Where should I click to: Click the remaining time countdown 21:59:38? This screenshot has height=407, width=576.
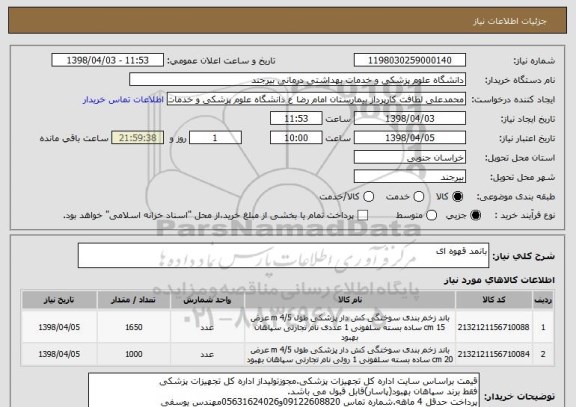coord(138,138)
